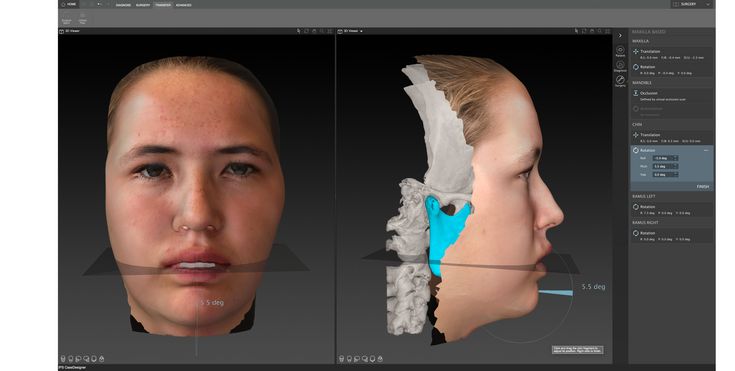Click last head-view icon in left viewer bottom
Image resolution: width=735 pixels, height=371 pixels.
[102, 359]
